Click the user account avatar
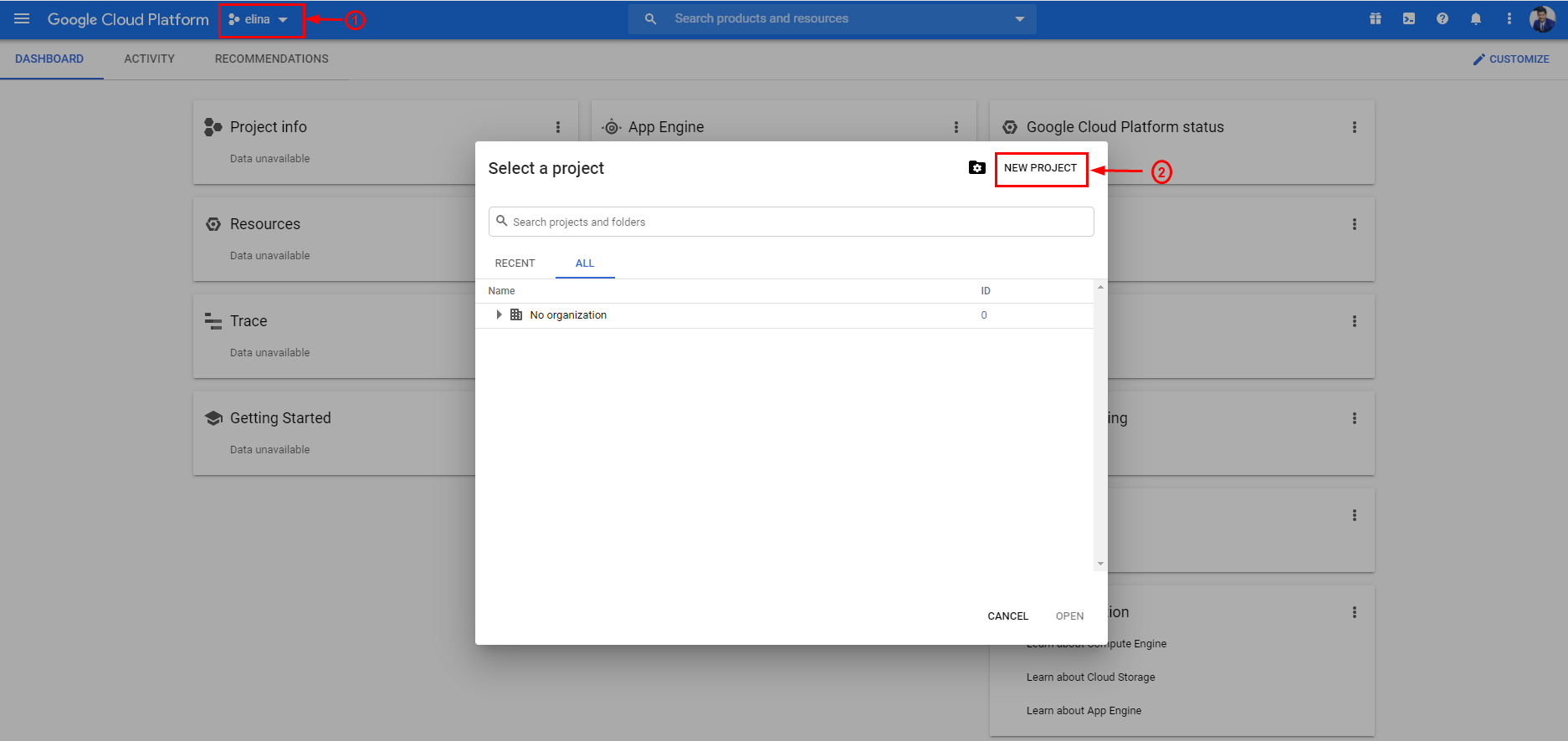The width and height of the screenshot is (1568, 741). coord(1542,18)
